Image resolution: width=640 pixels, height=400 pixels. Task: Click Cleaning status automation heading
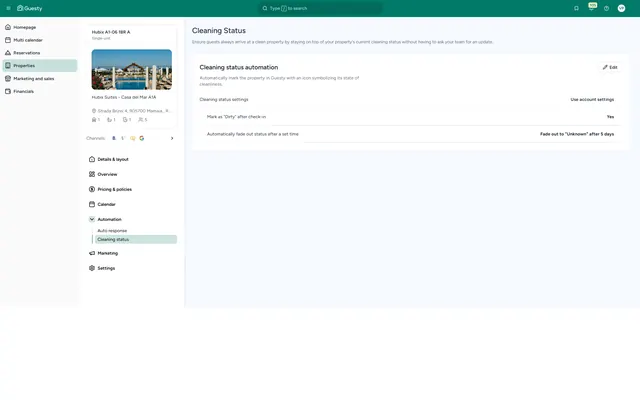point(239,67)
